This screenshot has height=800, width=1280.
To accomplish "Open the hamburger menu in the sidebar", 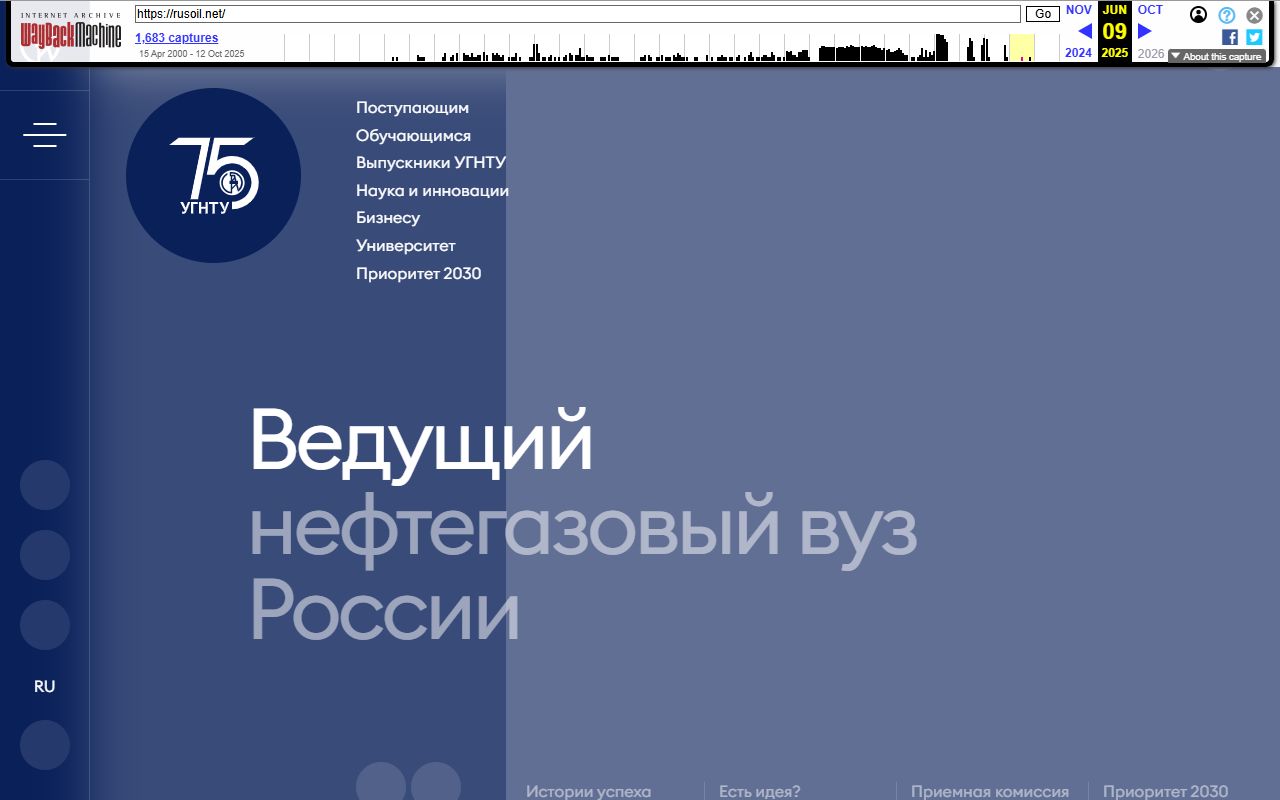I will pos(45,135).
